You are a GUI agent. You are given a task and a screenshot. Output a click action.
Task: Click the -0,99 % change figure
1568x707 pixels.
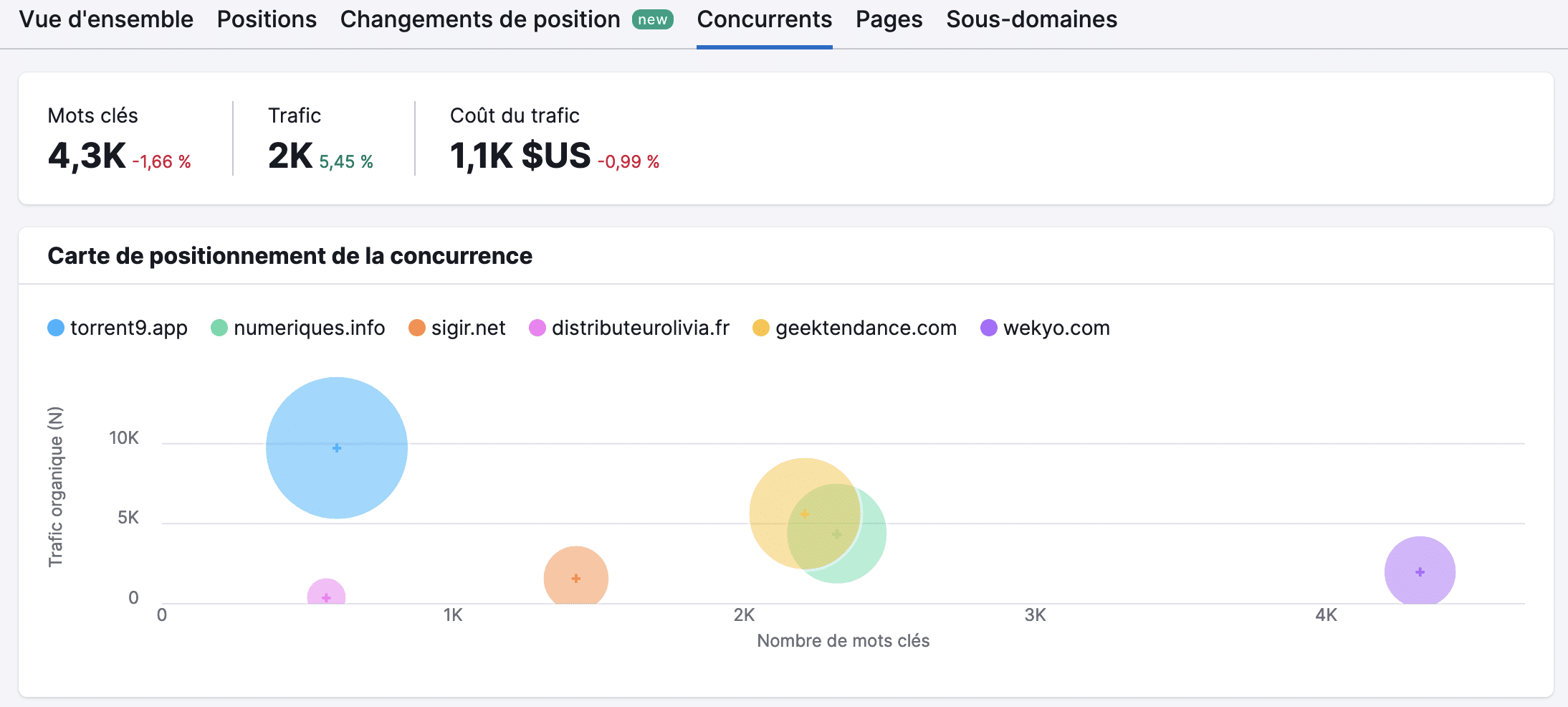[628, 161]
